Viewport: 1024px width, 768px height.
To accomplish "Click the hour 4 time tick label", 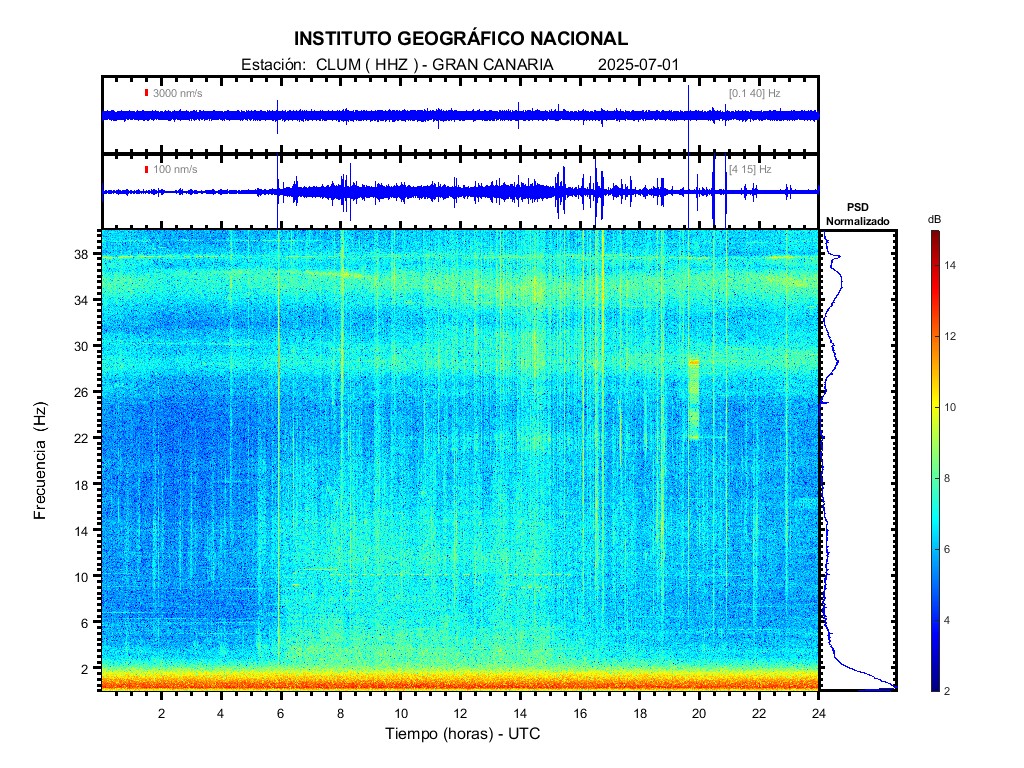I will point(221,713).
